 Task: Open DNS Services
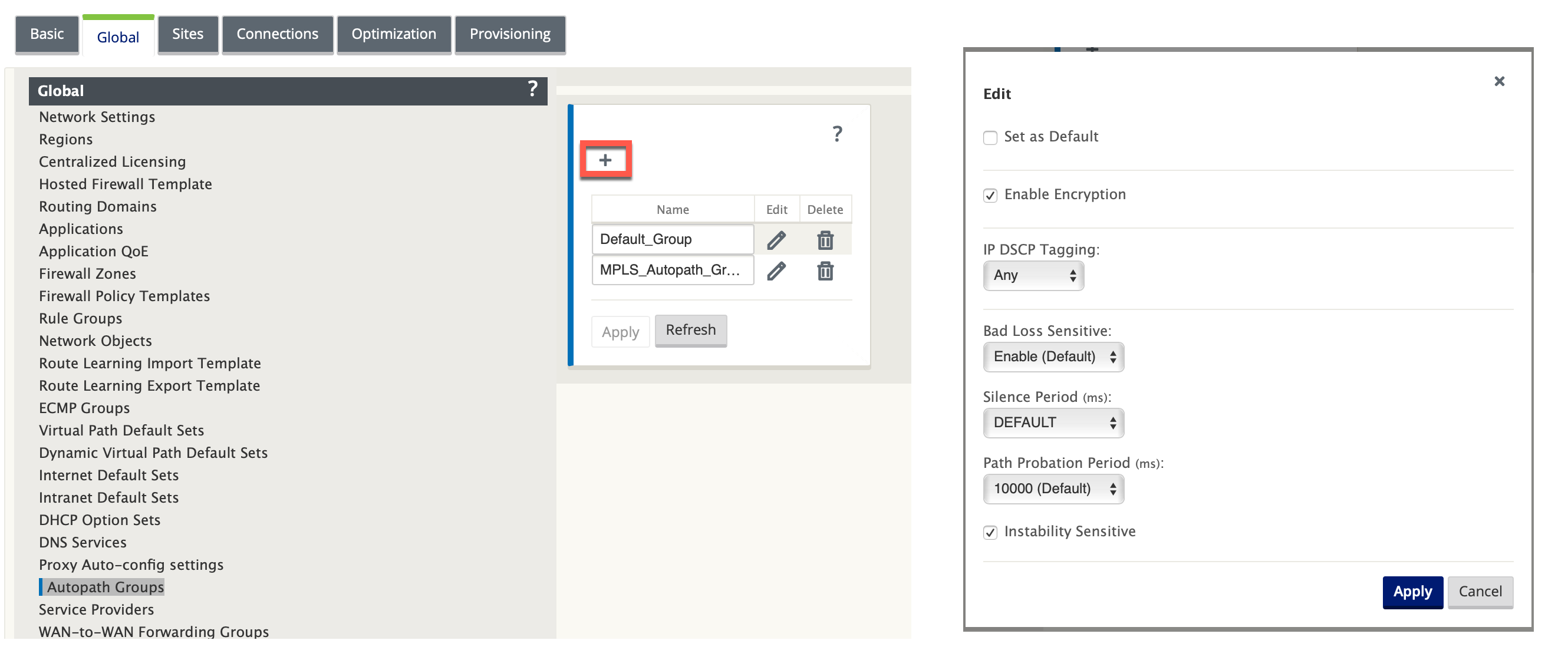click(x=82, y=543)
